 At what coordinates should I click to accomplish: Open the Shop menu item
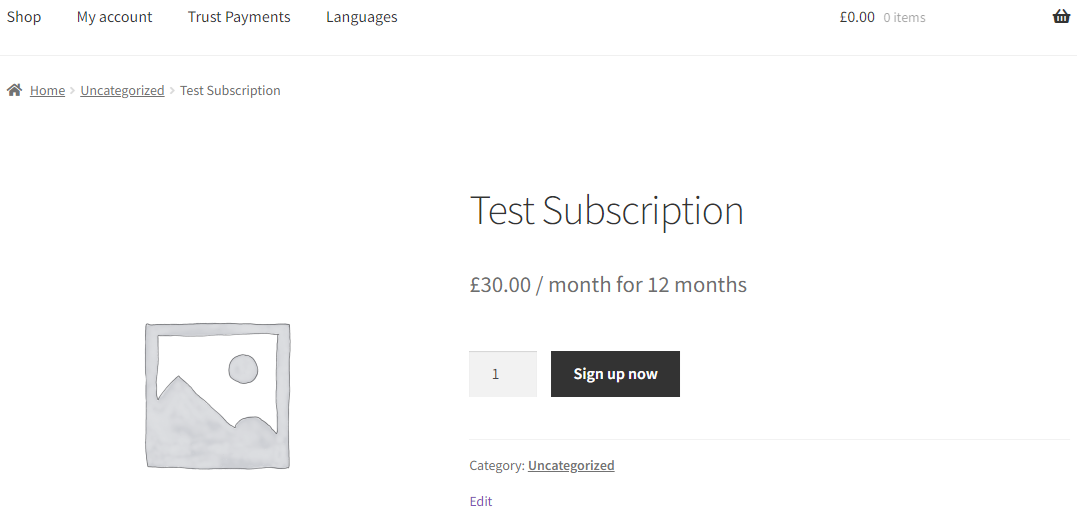(24, 17)
